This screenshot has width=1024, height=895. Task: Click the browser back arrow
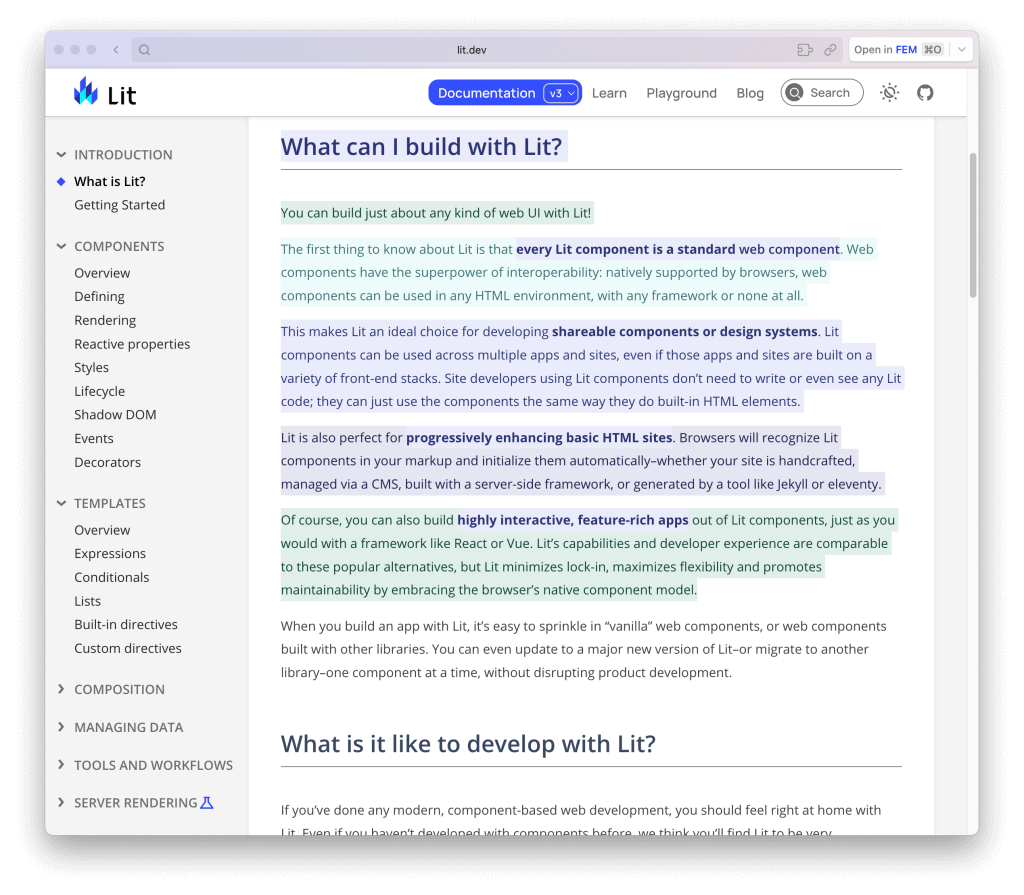tap(116, 50)
